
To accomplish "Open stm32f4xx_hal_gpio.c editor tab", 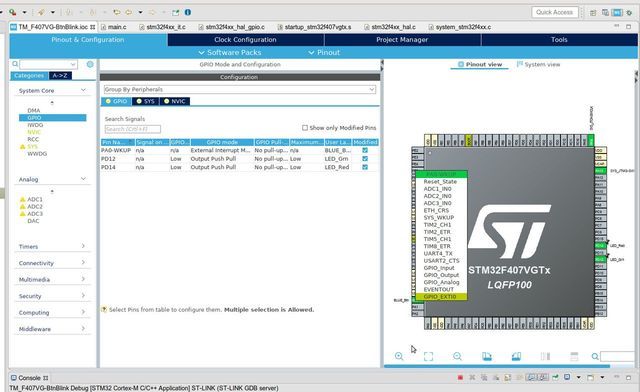I will pos(231,27).
